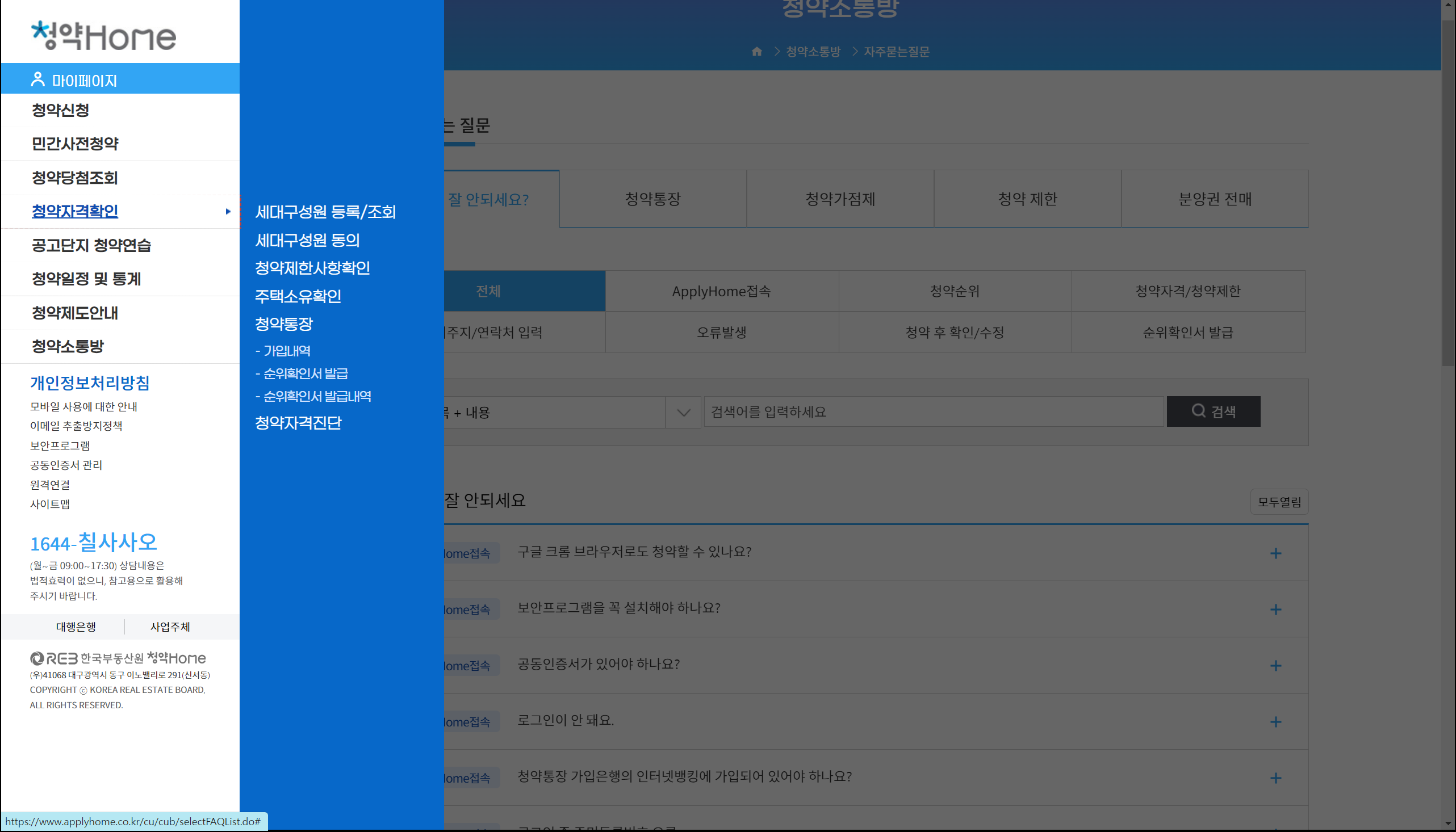Open the 개인정보처리방침 link

90,383
